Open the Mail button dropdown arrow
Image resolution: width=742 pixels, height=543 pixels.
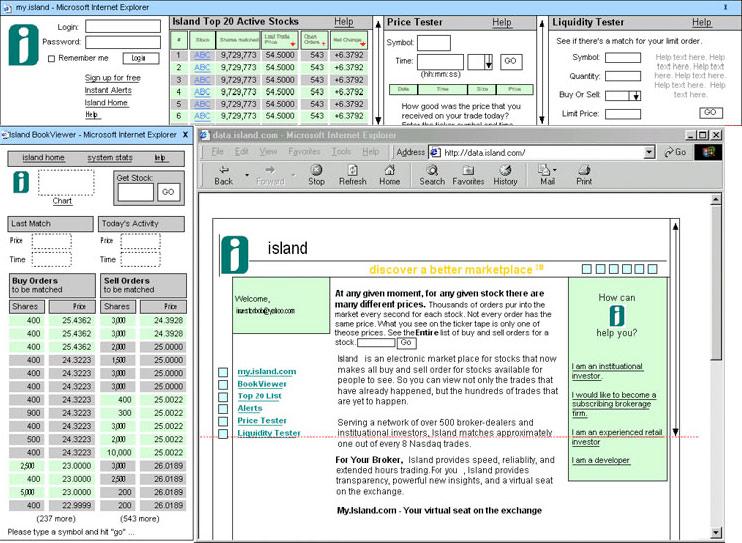(555, 169)
